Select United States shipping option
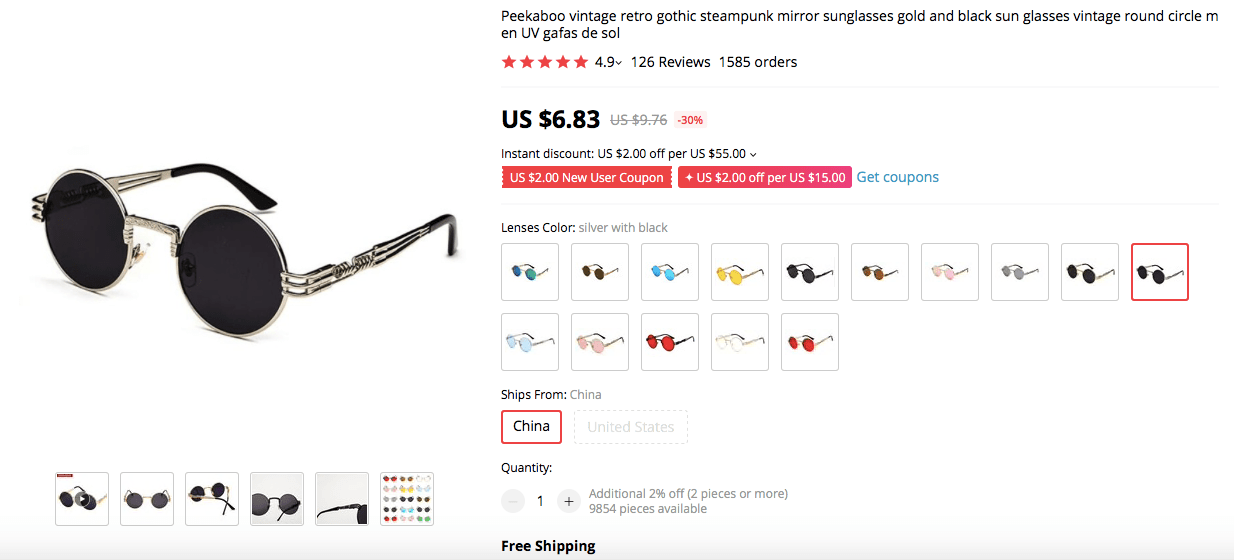Screen dimensions: 1234x560 pyautogui.click(x=631, y=427)
